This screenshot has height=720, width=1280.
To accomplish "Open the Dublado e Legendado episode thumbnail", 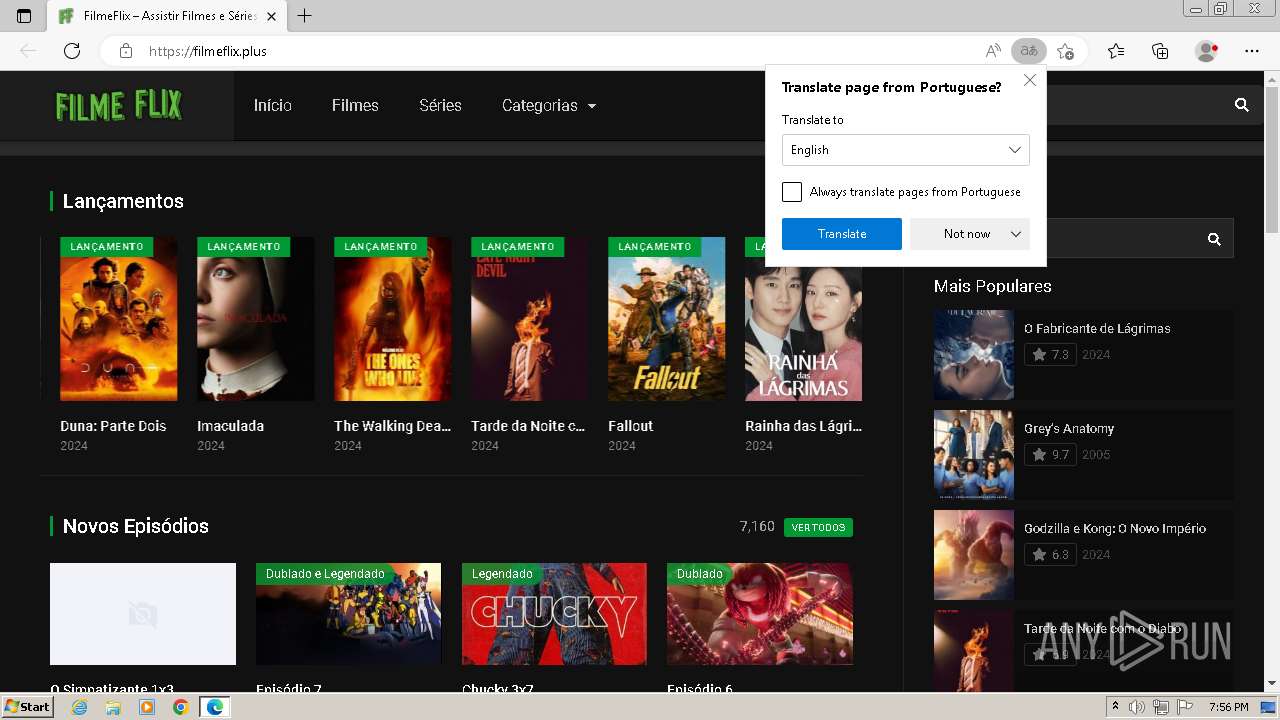I will [348, 614].
